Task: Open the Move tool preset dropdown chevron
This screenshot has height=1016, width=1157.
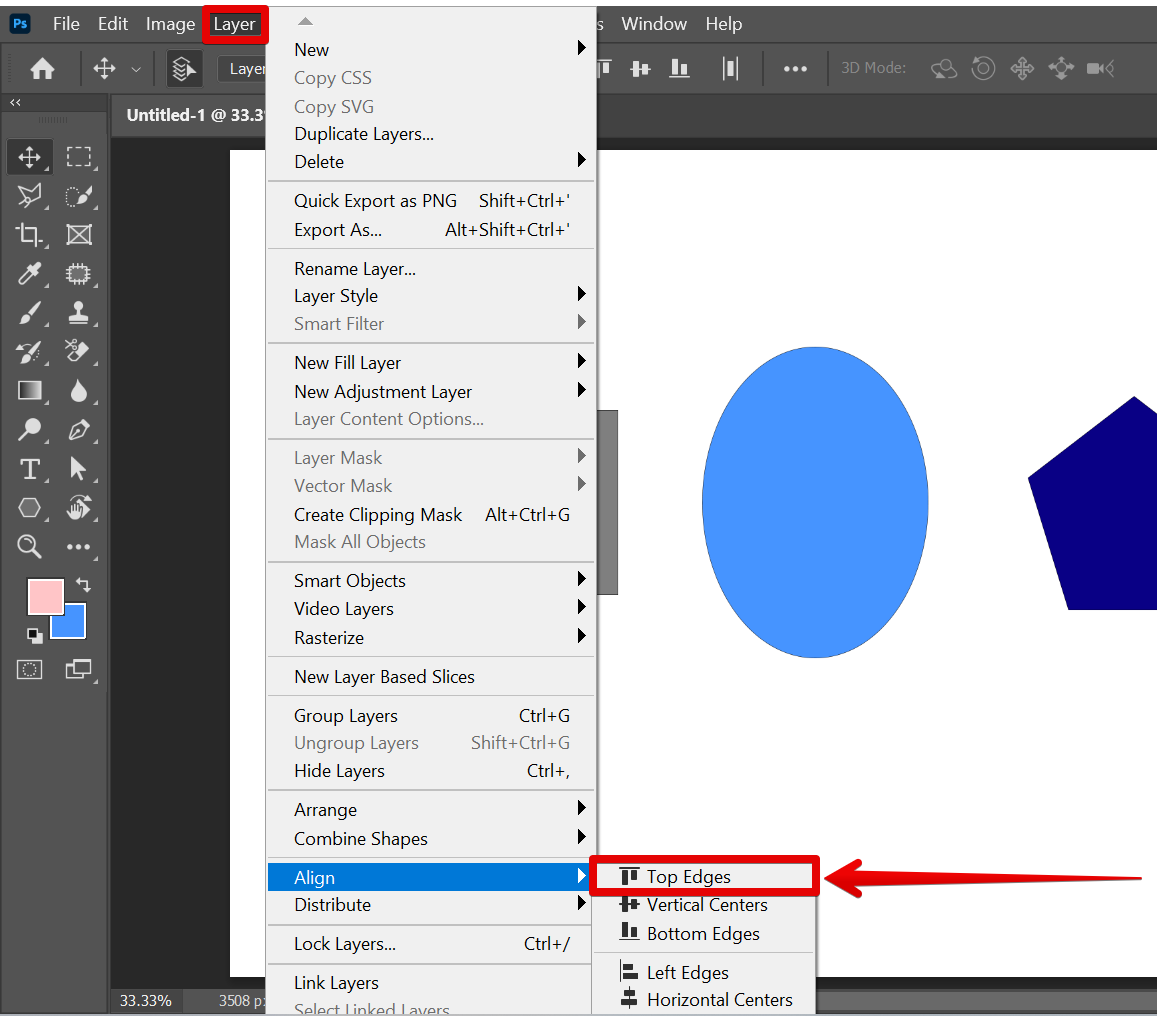Action: pos(136,69)
